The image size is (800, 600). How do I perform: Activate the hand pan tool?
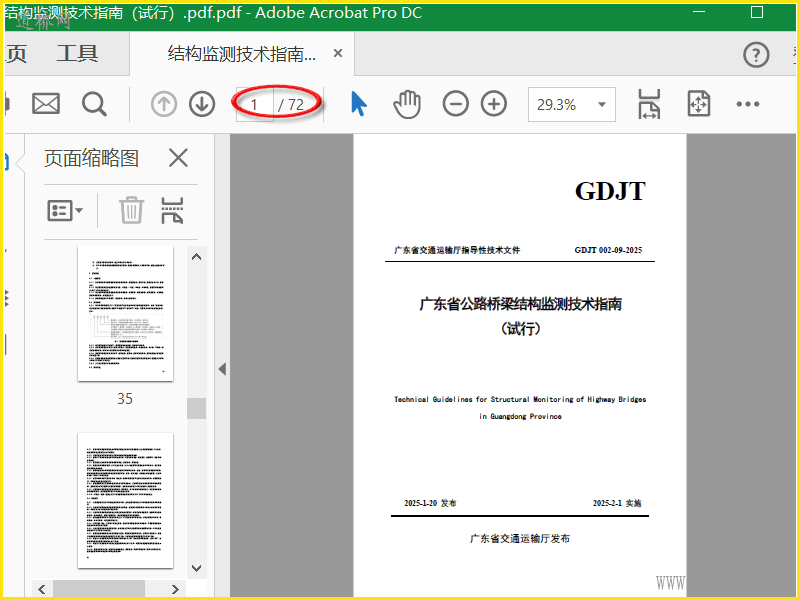407,104
